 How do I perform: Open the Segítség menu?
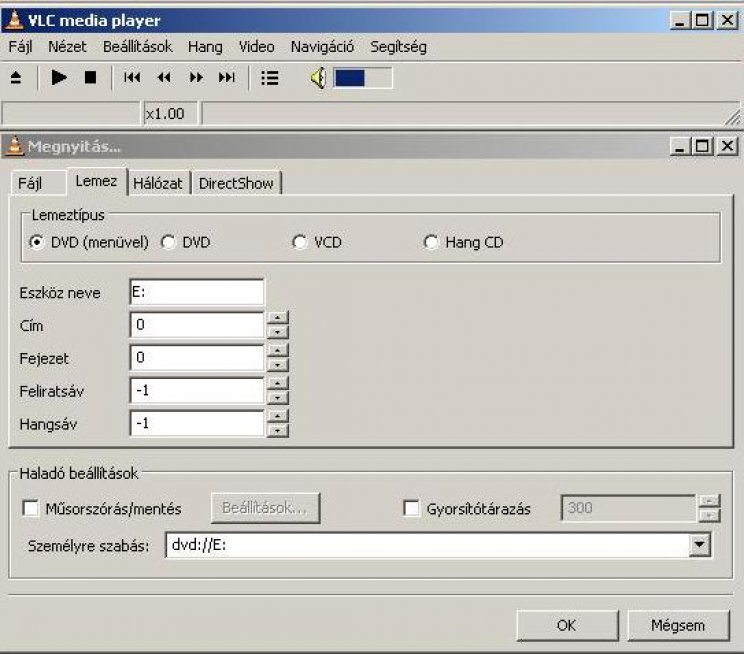tap(399, 47)
